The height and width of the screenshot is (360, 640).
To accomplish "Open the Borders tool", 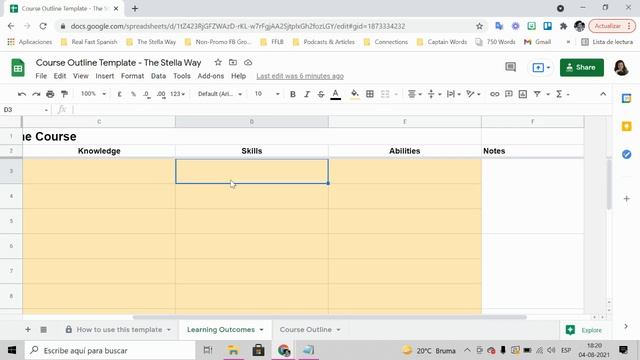I will pyautogui.click(x=370, y=94).
